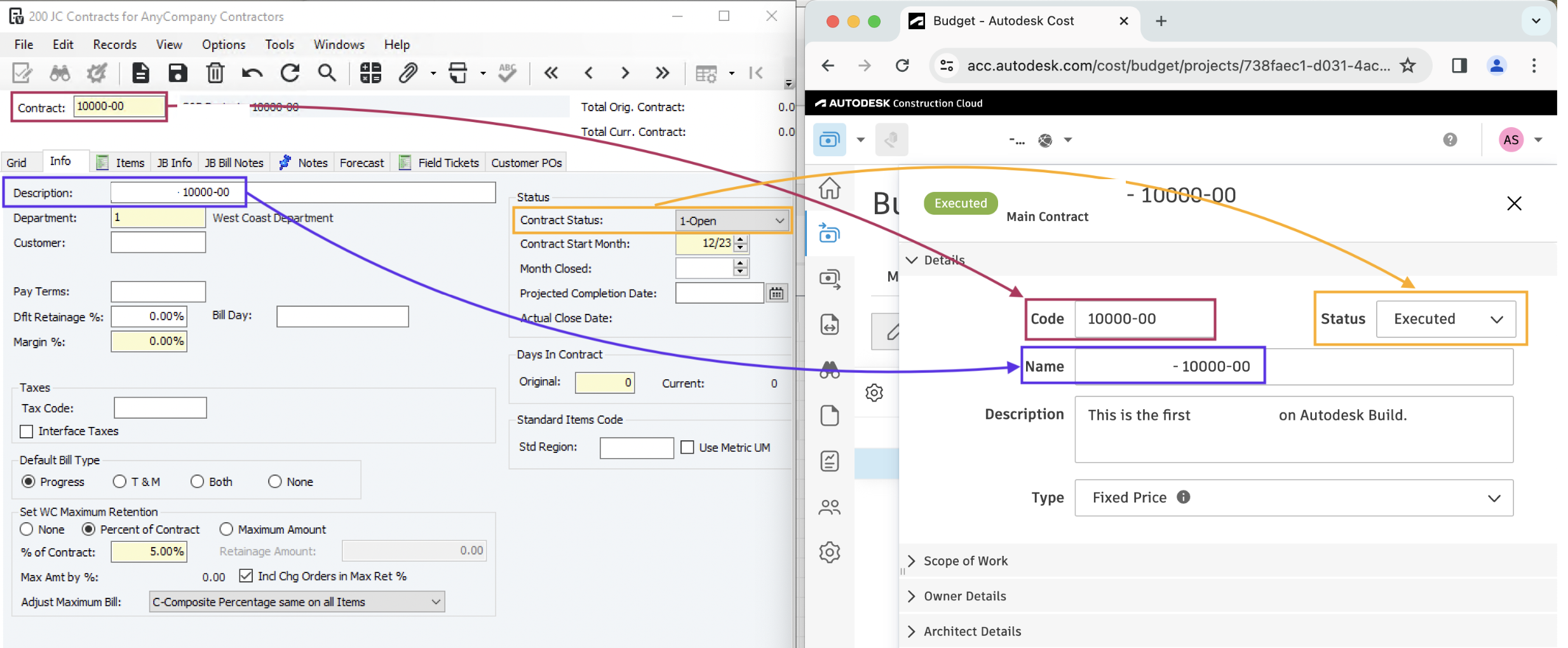Viewport: 1568px width, 648px height.
Task: Click the printer icon in toolbar
Action: (x=458, y=73)
